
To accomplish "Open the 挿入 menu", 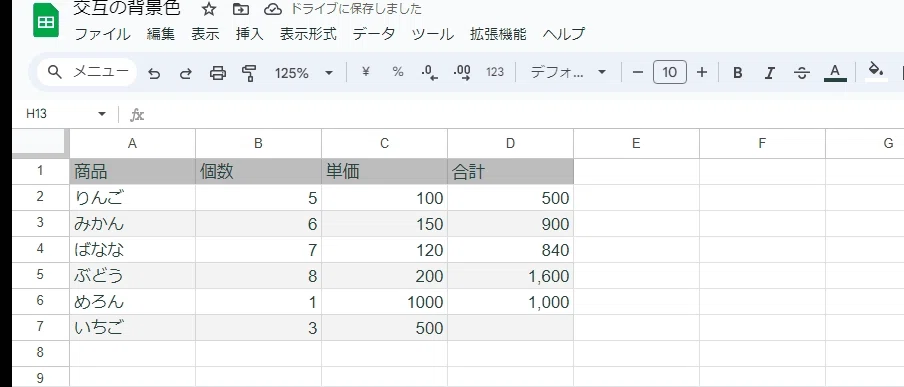I will tap(250, 34).
